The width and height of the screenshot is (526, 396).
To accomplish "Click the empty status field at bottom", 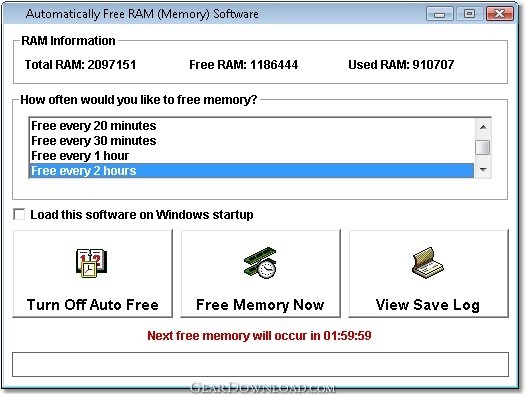I will point(260,364).
